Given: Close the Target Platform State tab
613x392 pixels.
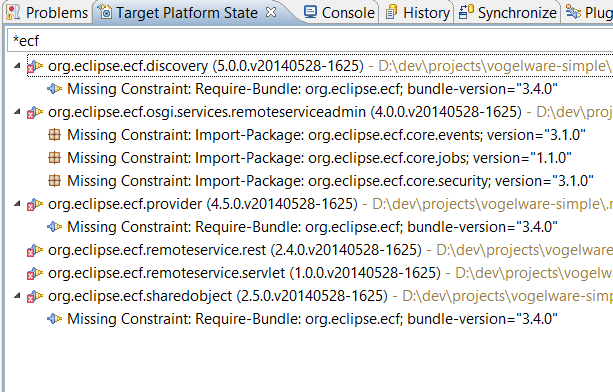Looking at the screenshot, I should pos(271,13).
